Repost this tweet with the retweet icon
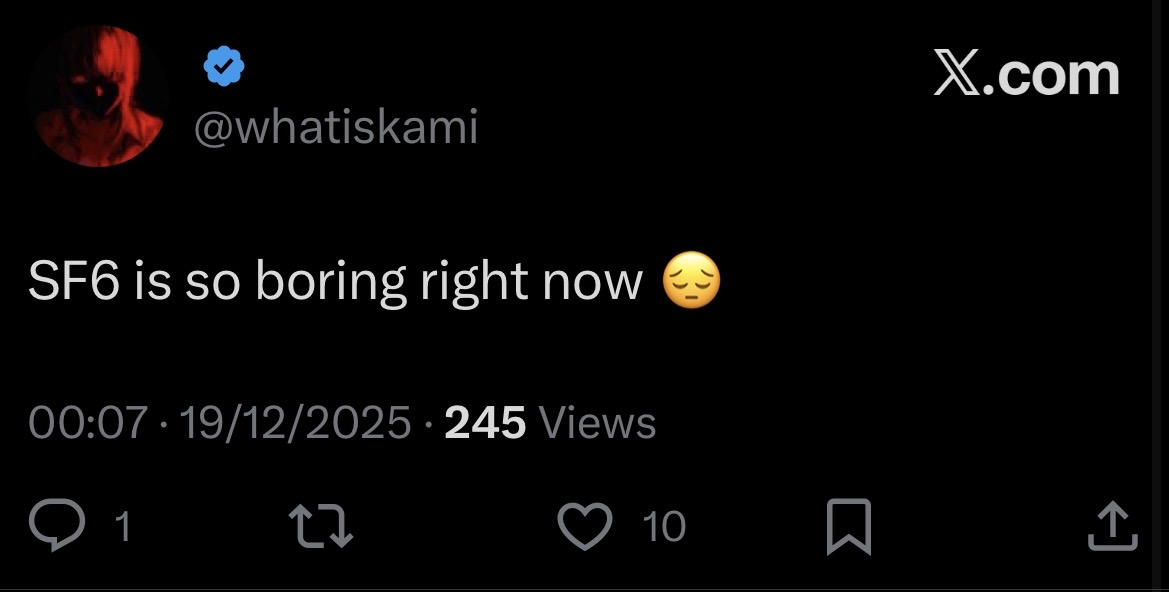The image size is (1169, 592). click(x=320, y=526)
